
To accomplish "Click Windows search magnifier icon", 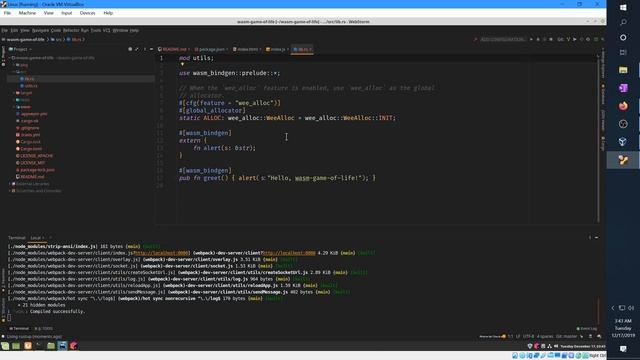I will pos(623,22).
